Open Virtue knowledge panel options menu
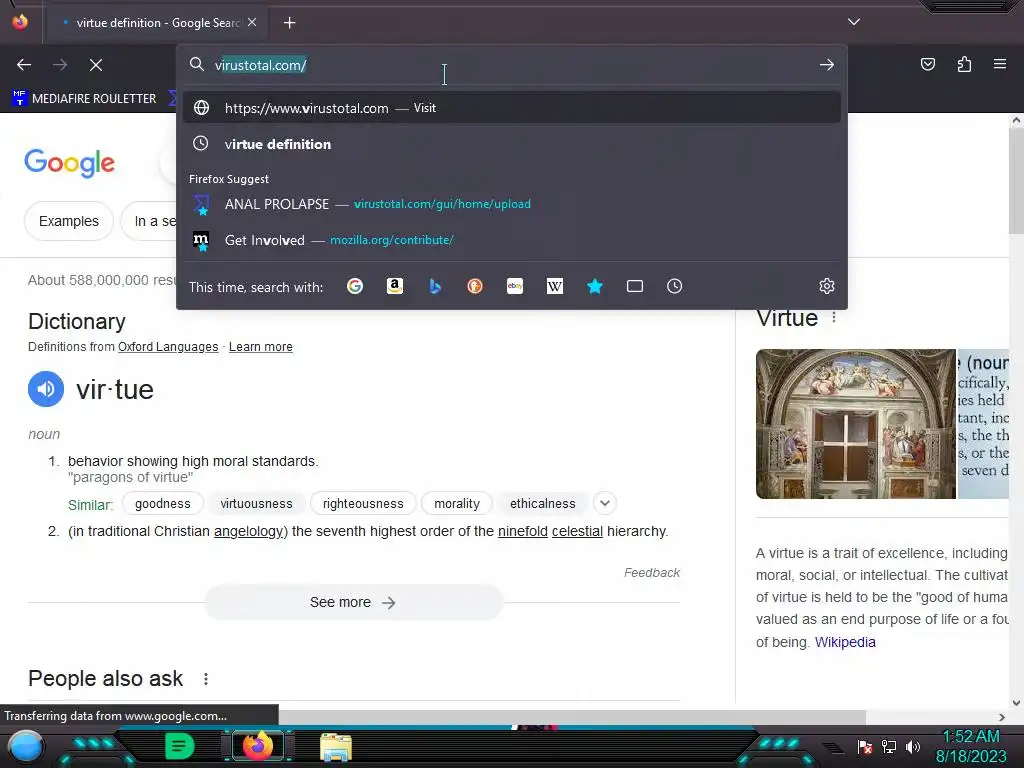The width and height of the screenshot is (1024, 768). (x=834, y=318)
